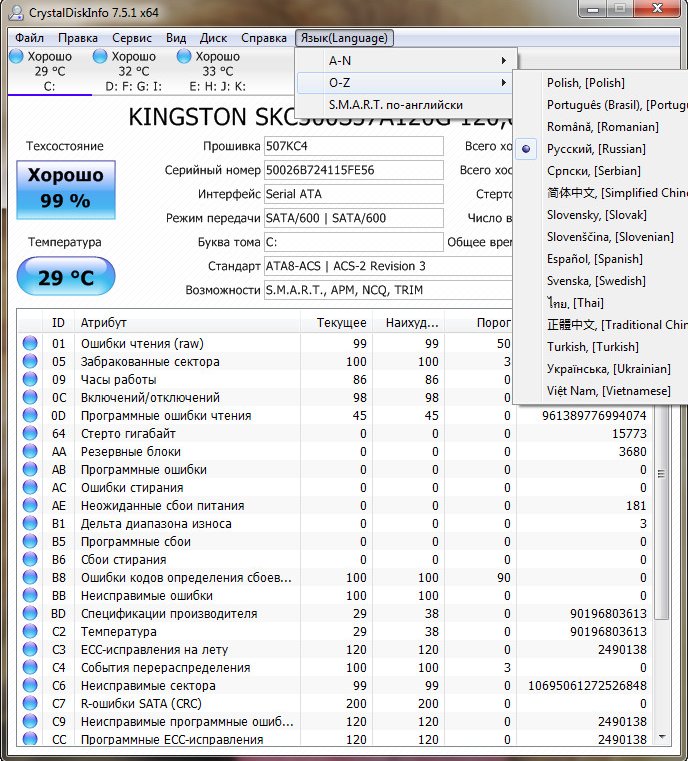Choose Slovenščina, [Slovenian] language option
This screenshot has width=688, height=761.
point(602,237)
